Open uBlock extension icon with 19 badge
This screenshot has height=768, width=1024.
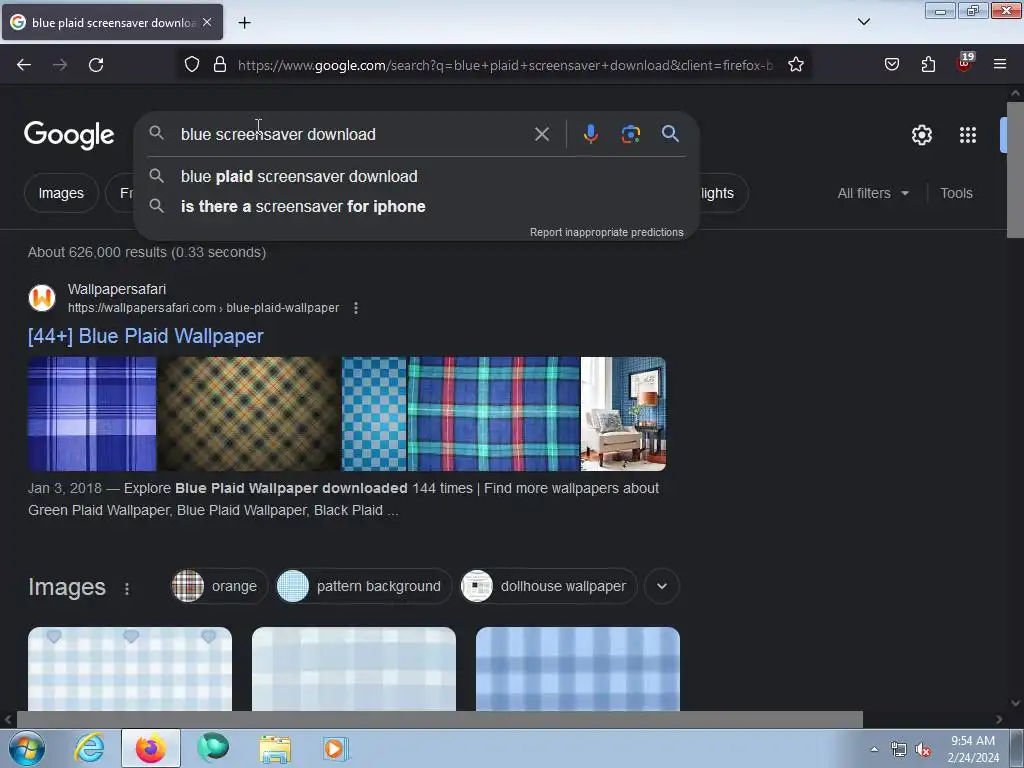[965, 63]
